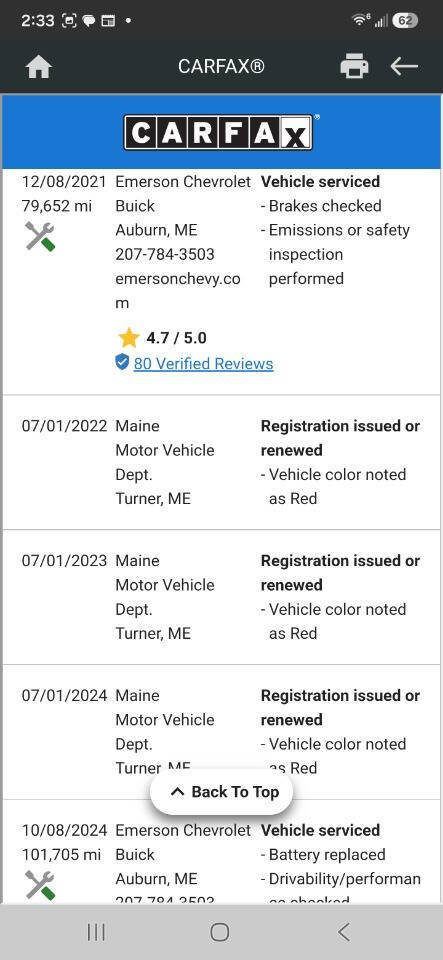
Task: Tap wrench service icon for 10/08/2024 entry
Action: pos(40,885)
